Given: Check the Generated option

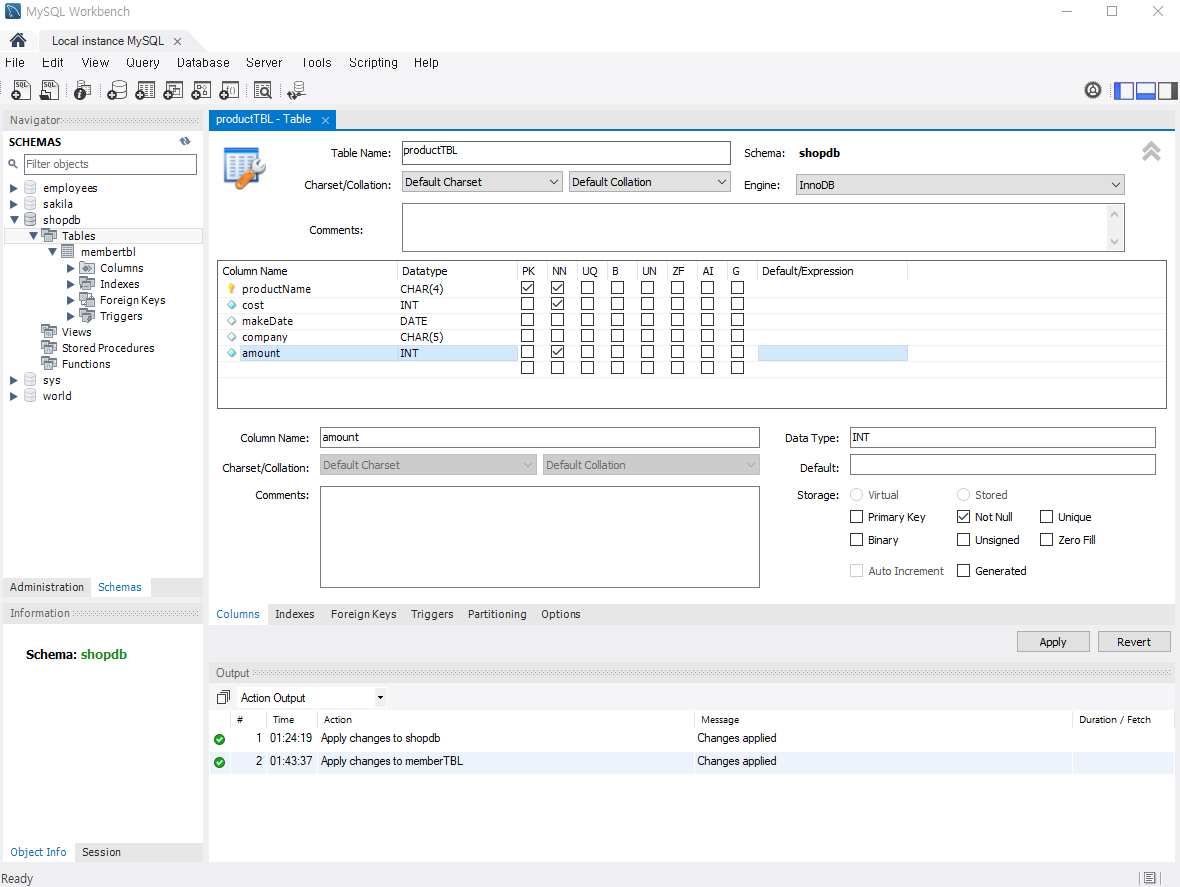Looking at the screenshot, I should [x=963, y=571].
